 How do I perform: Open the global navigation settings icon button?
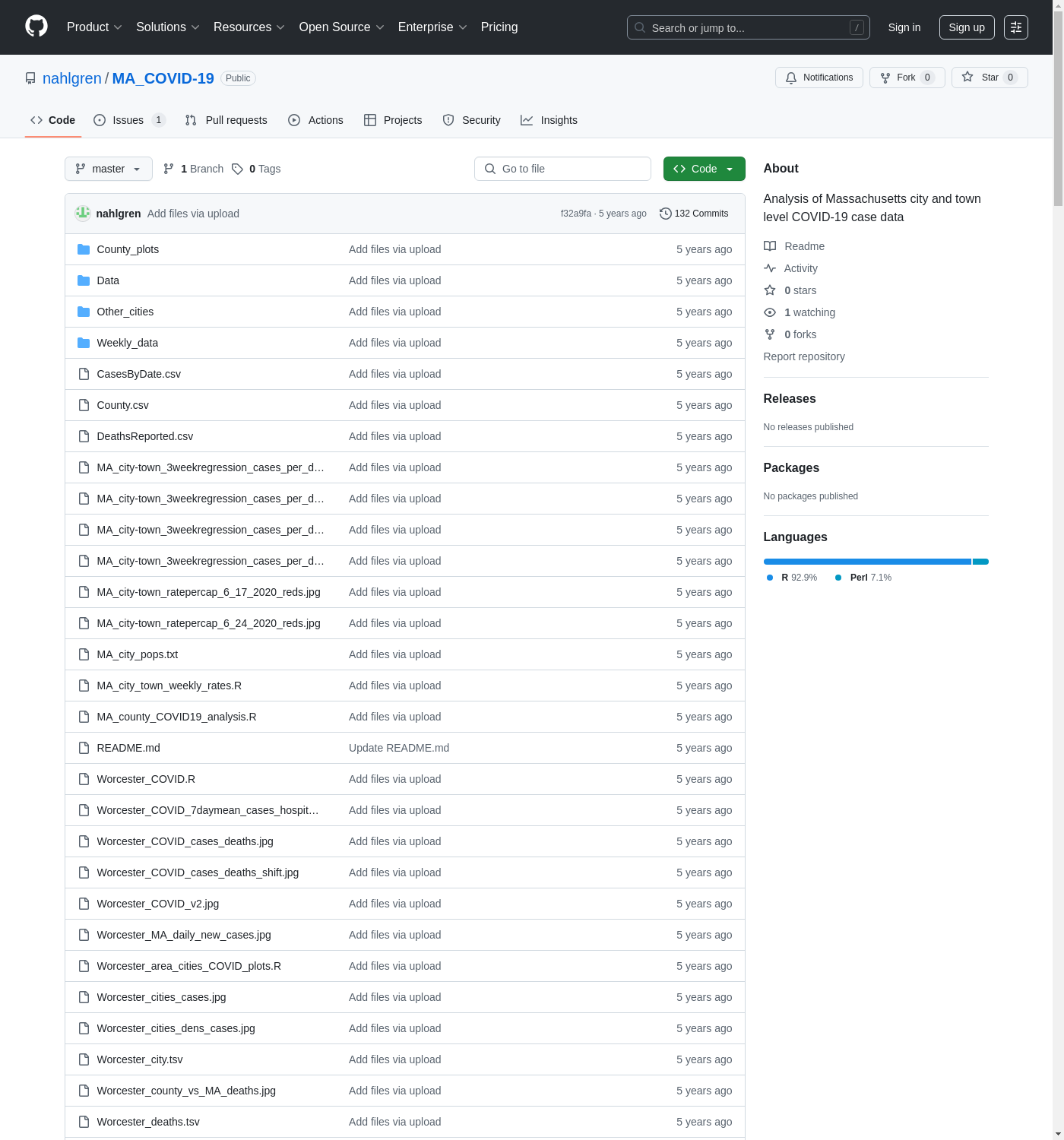coord(1015,27)
